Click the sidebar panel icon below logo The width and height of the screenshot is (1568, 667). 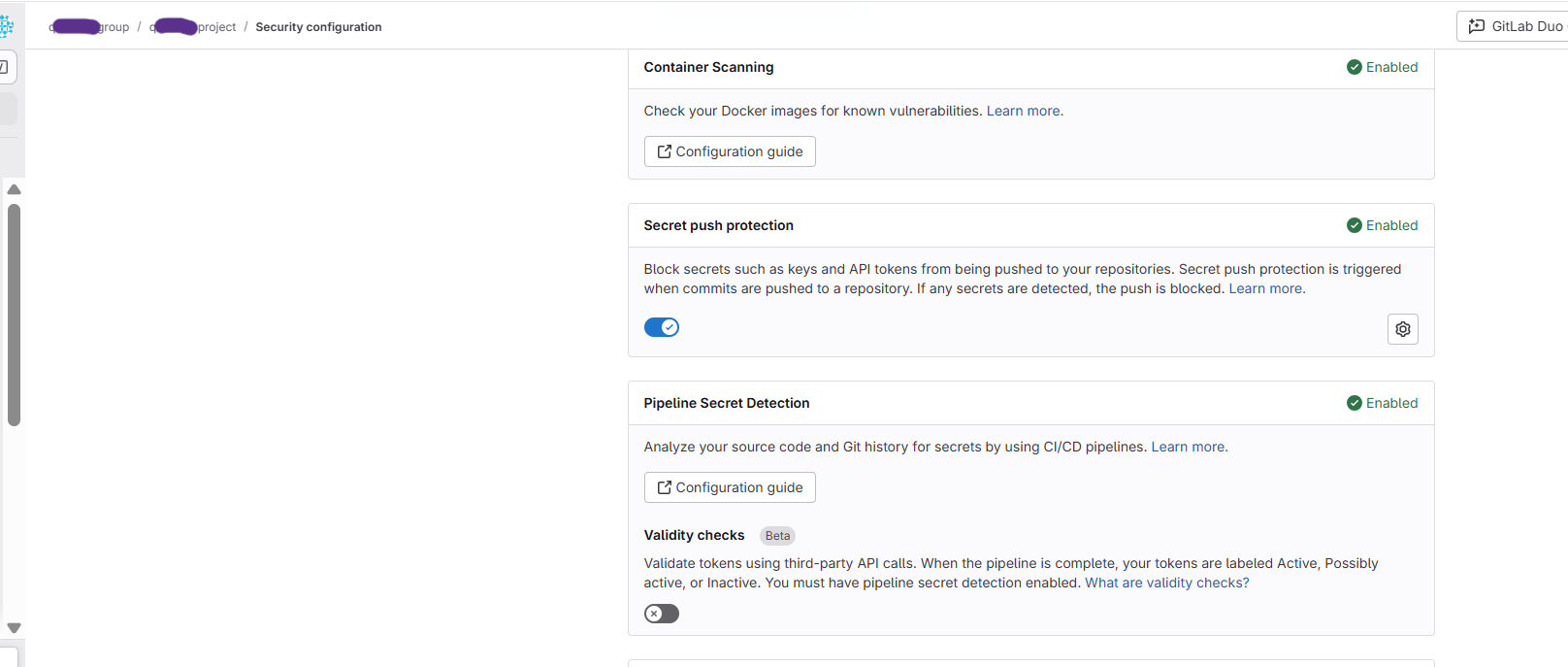coord(6,67)
